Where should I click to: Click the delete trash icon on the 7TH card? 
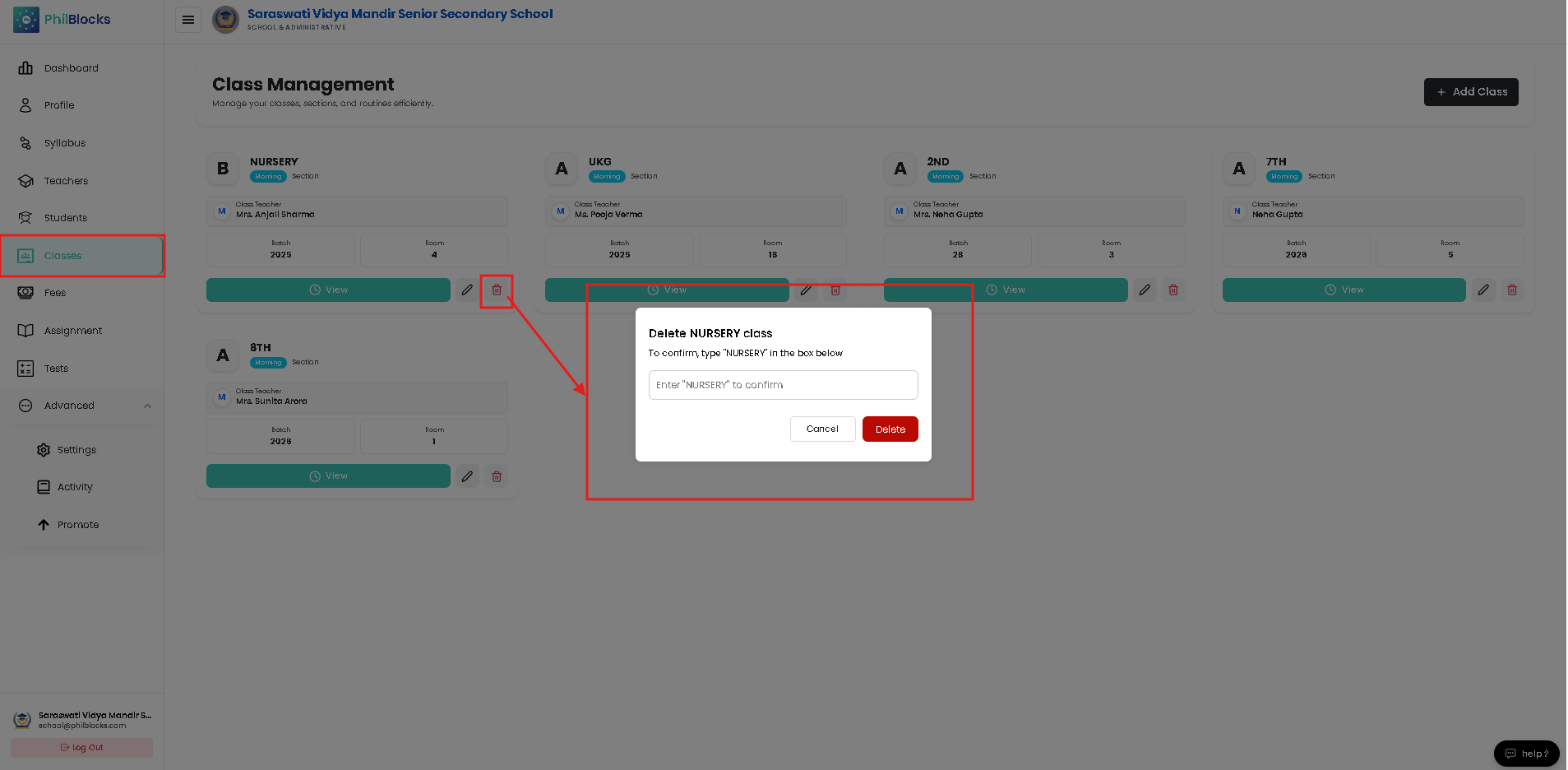1512,290
